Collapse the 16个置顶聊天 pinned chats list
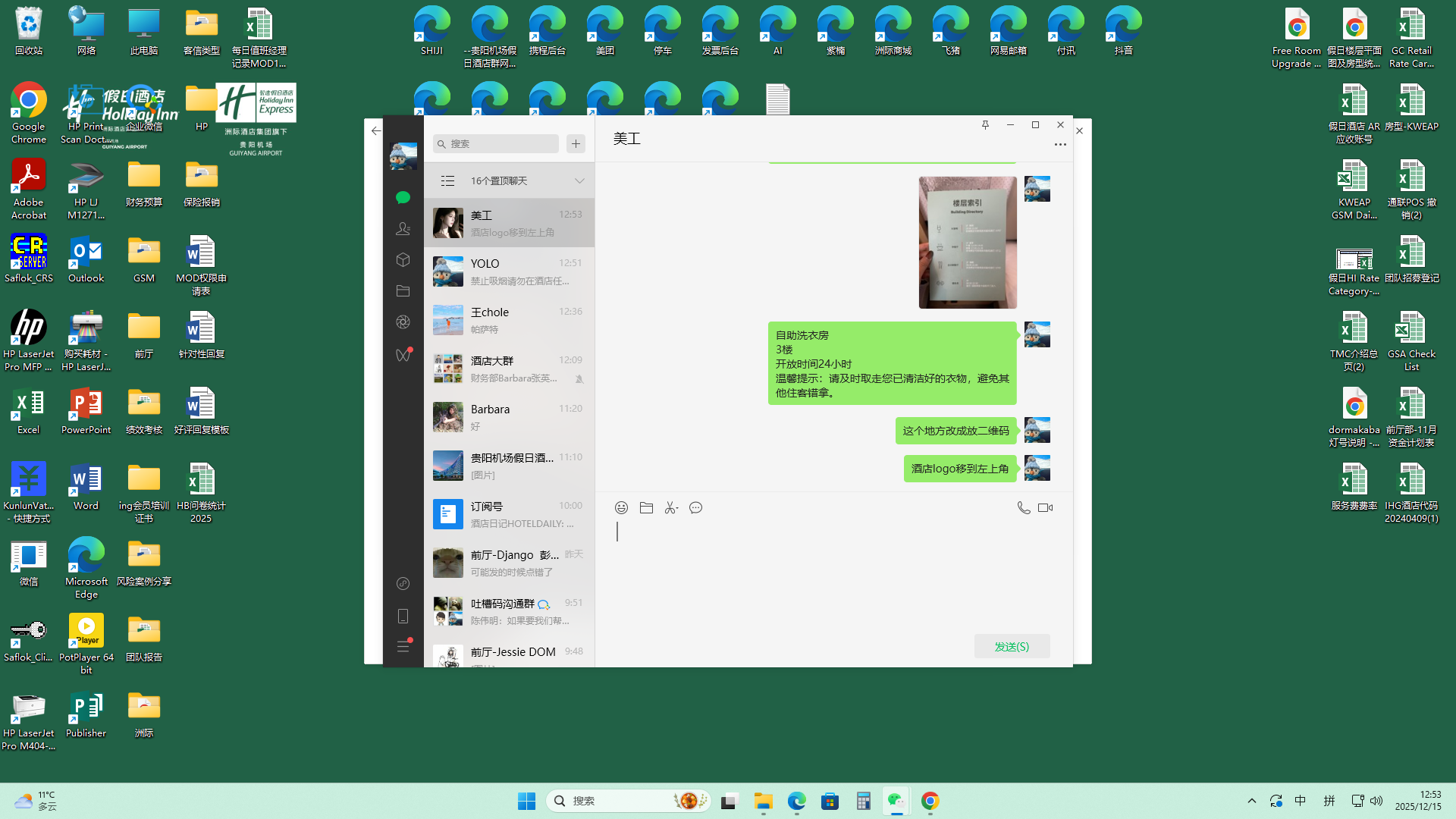 [579, 181]
